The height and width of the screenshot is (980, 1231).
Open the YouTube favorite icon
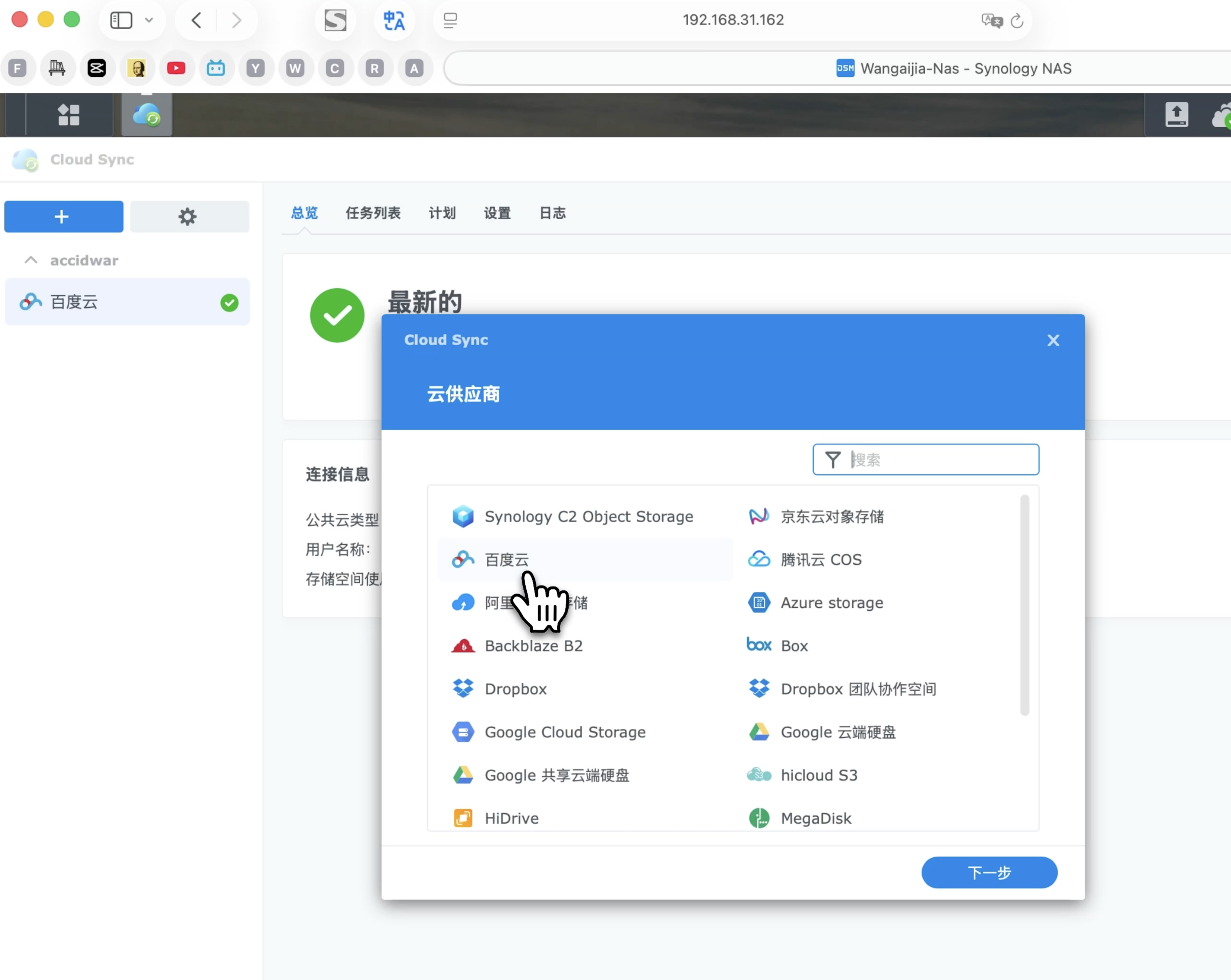(x=176, y=69)
